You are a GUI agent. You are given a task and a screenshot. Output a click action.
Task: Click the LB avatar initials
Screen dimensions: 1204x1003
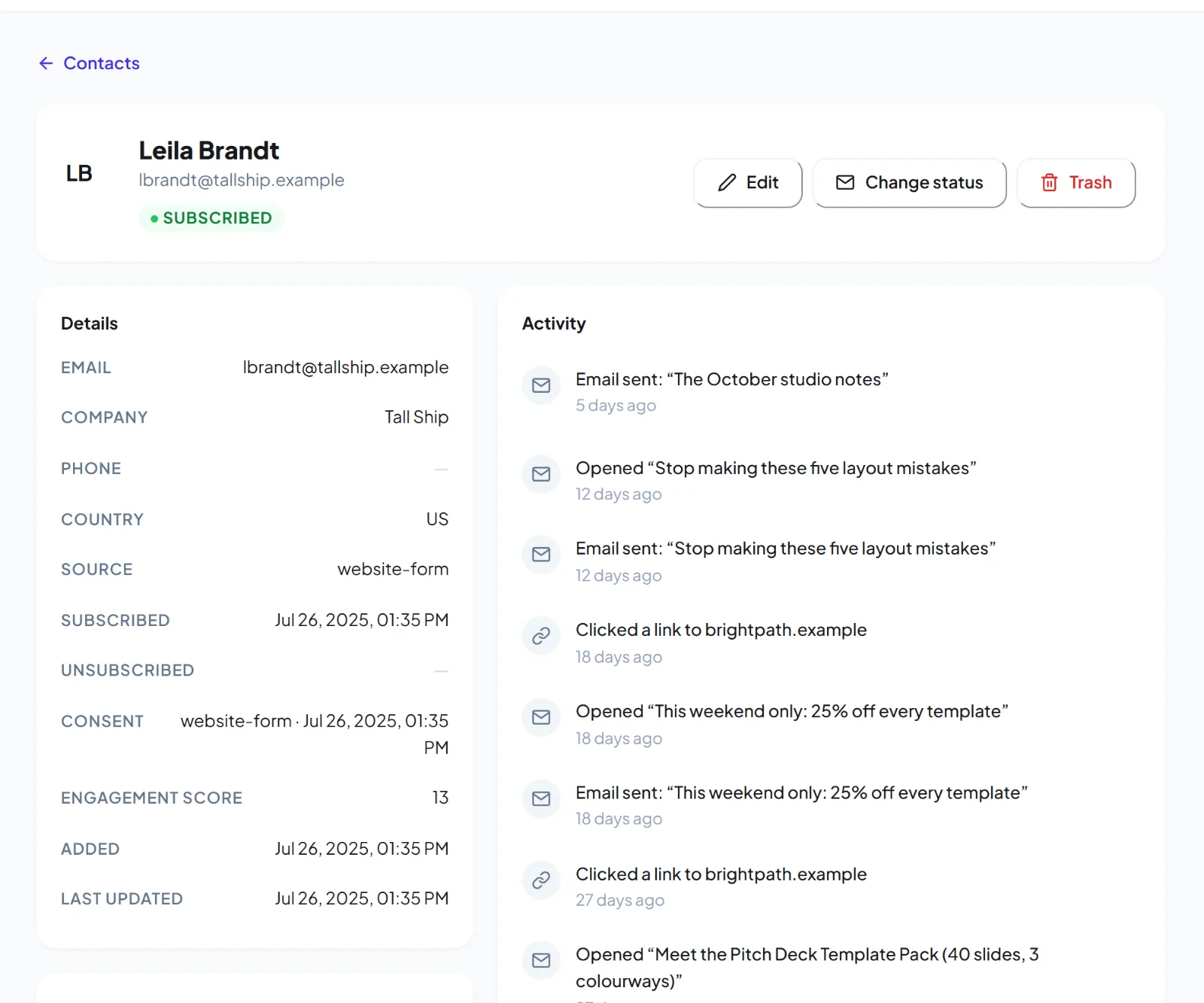point(79,174)
